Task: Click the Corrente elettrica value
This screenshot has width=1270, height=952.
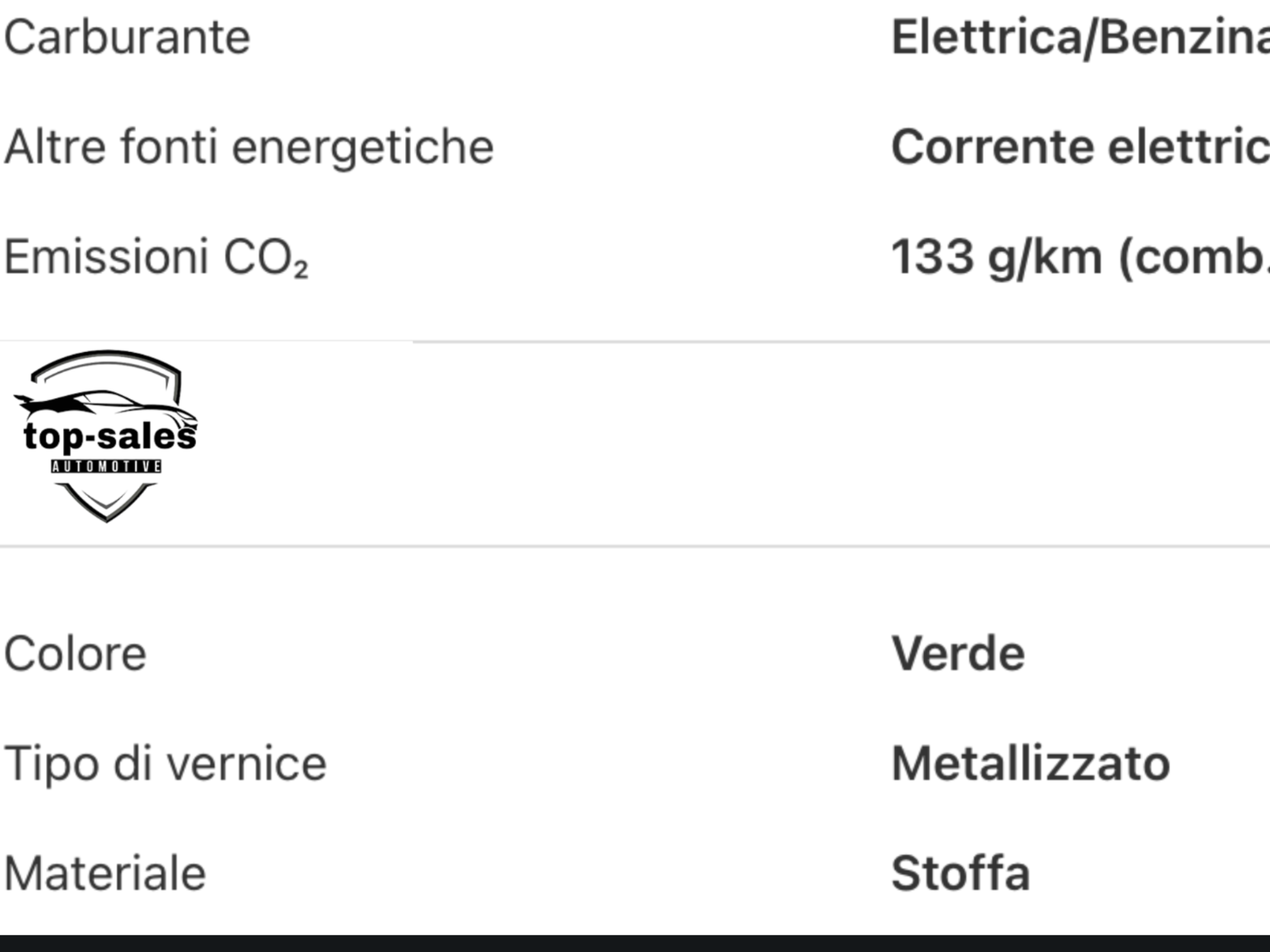Action: pyautogui.click(x=1079, y=148)
